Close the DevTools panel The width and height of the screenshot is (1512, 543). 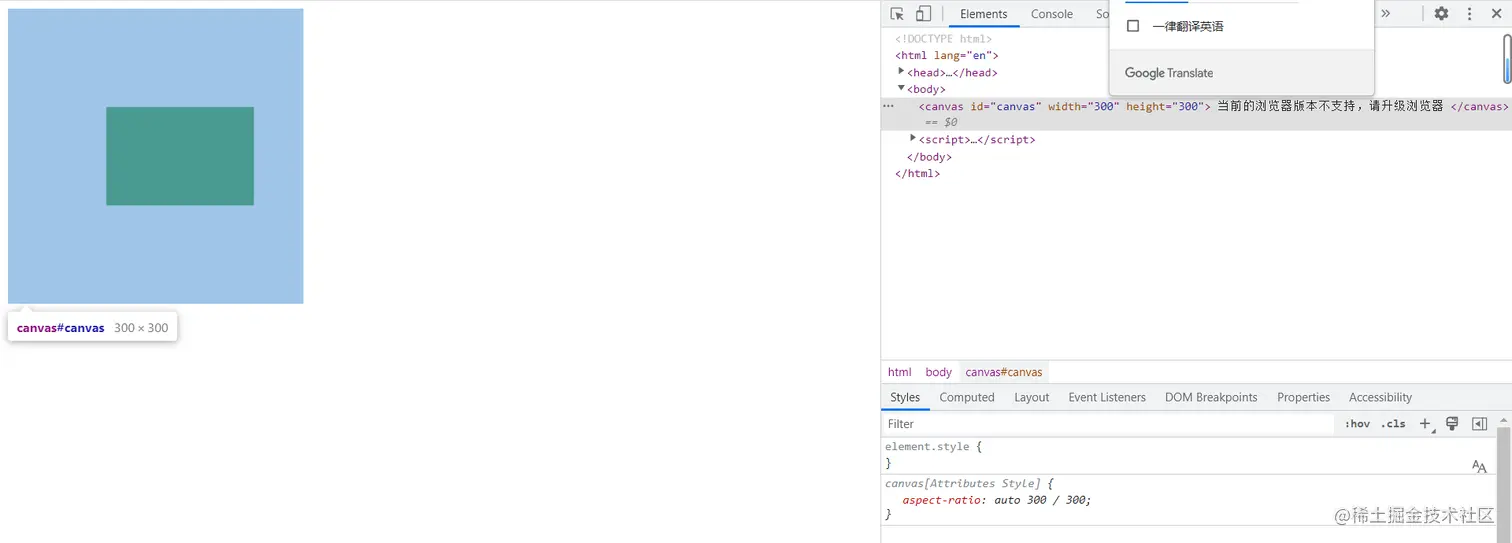(1497, 14)
